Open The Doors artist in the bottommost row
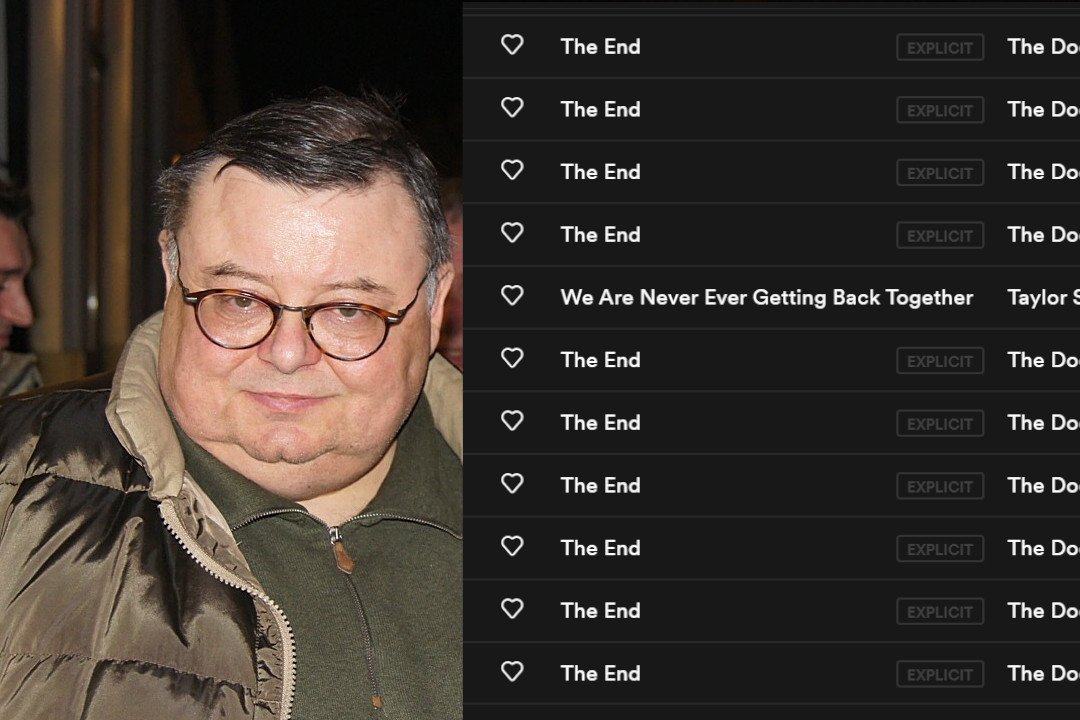 [x=1043, y=673]
